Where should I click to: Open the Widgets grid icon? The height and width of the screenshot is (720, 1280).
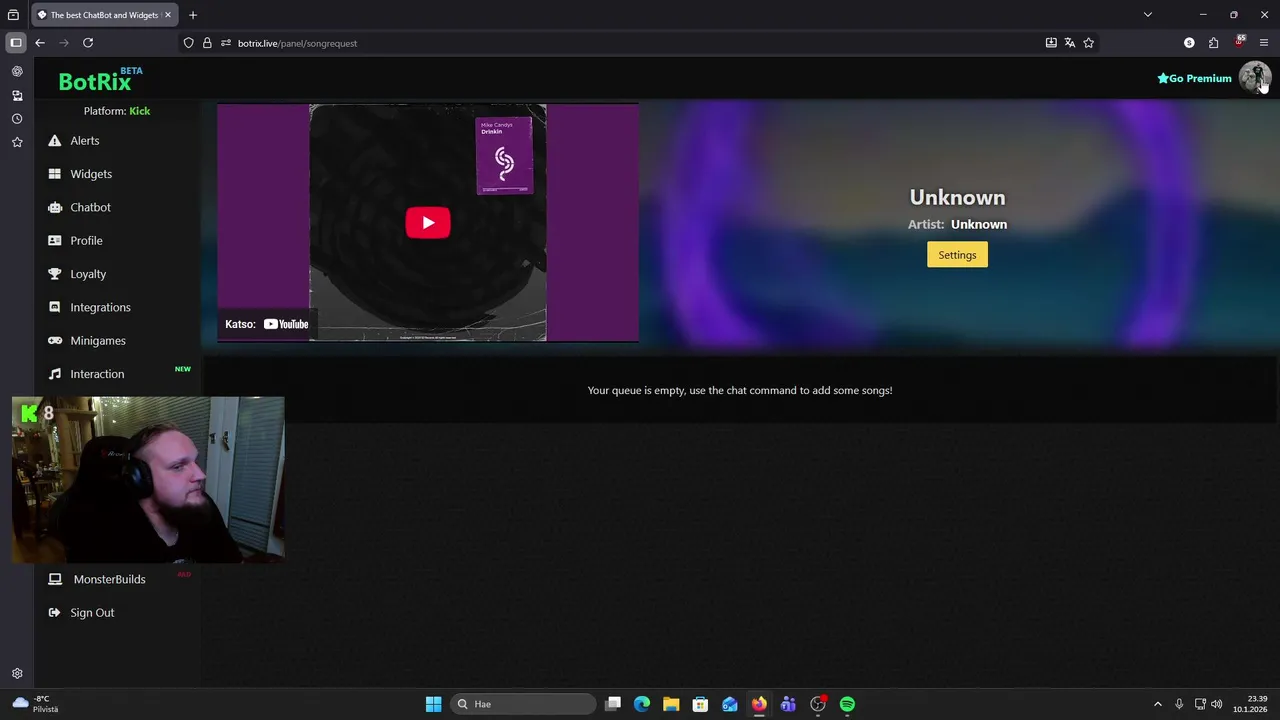pos(54,174)
